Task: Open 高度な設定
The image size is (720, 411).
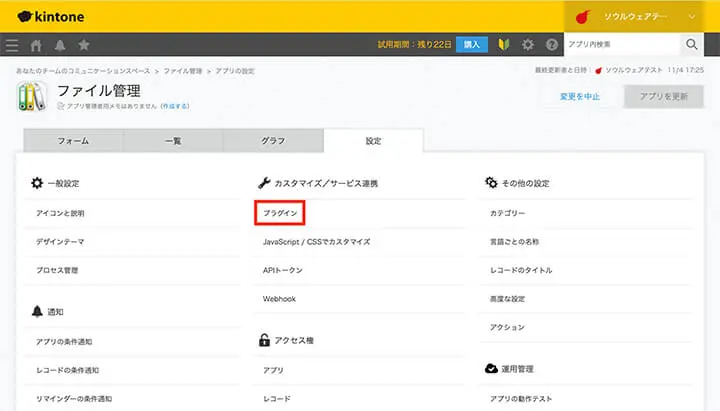Action: point(507,298)
